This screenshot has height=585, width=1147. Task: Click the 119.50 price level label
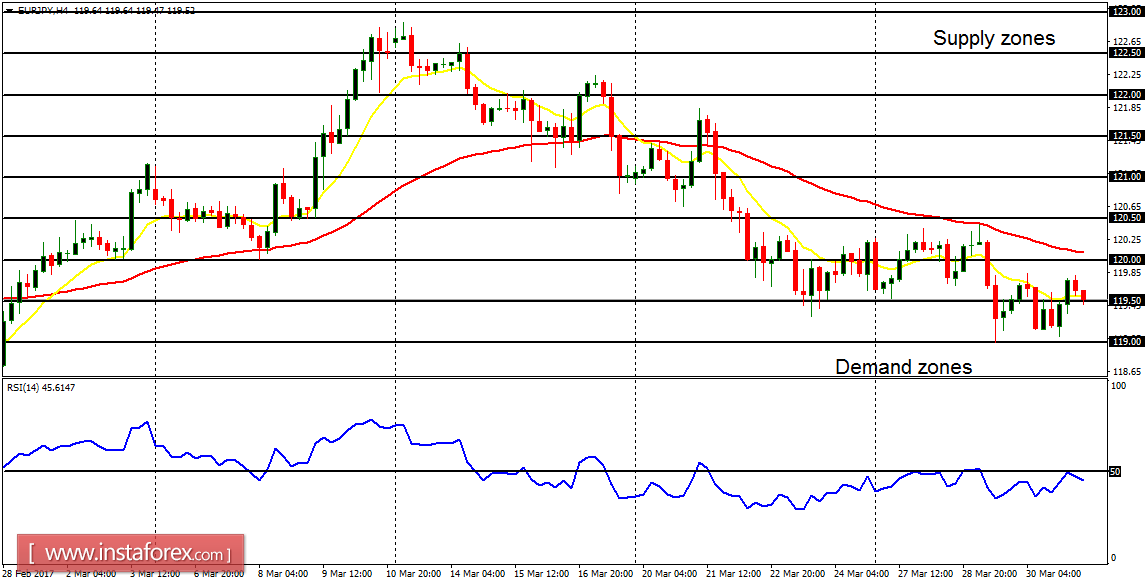pyautogui.click(x=1126, y=301)
